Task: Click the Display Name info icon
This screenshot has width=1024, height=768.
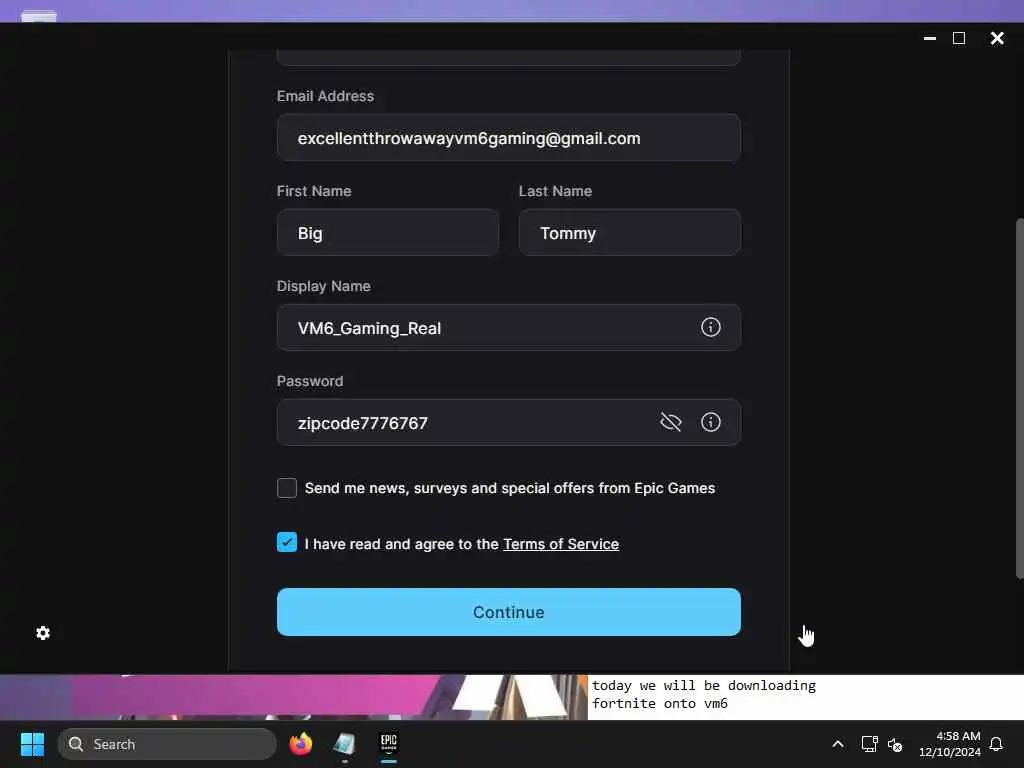Action: 711,327
